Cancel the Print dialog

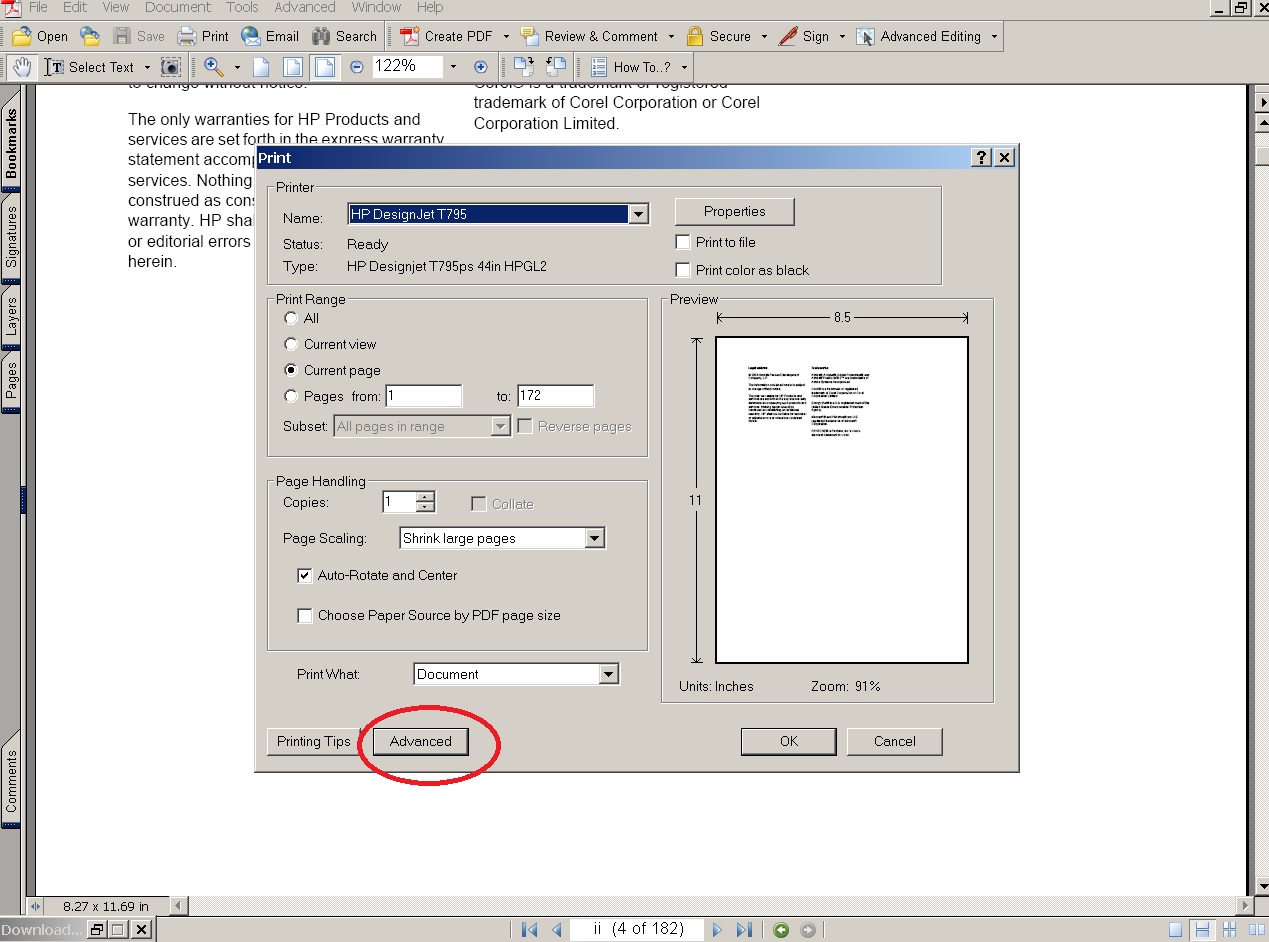pyautogui.click(x=894, y=741)
